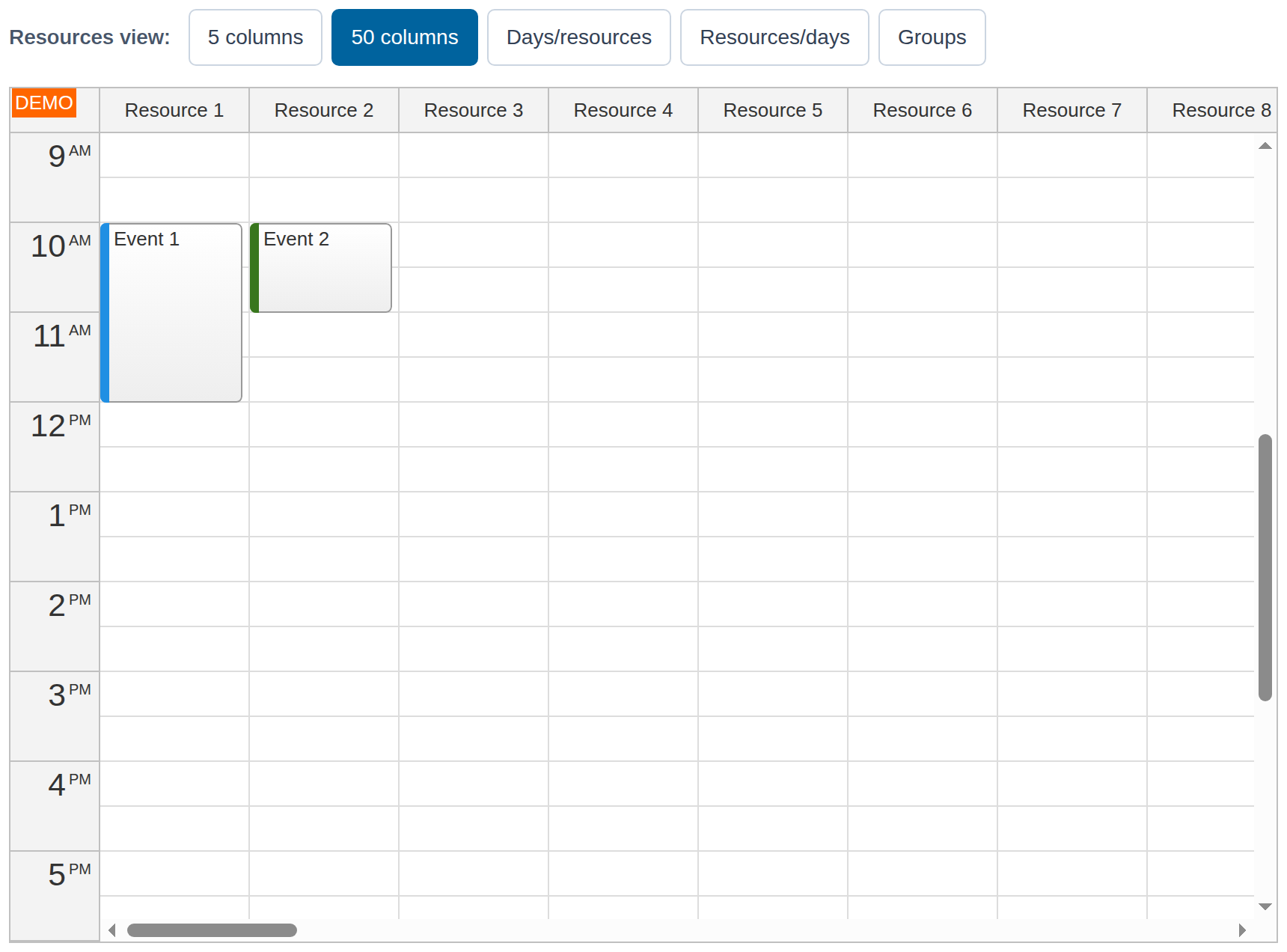This screenshot has width=1287, height=952.
Task: Click the horizontal scrollbar left arrow
Action: 112,930
